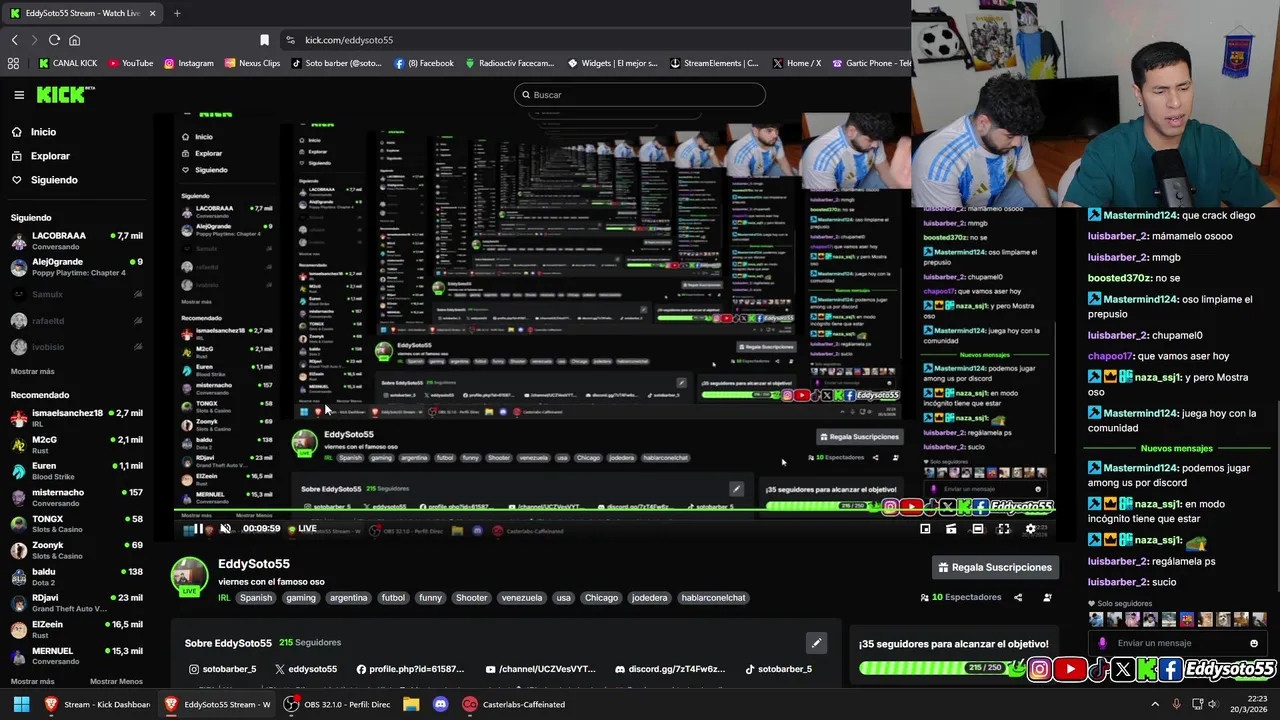Open CANAL KICK bookmark
Viewport: 1280px width, 720px height.
[x=67, y=63]
